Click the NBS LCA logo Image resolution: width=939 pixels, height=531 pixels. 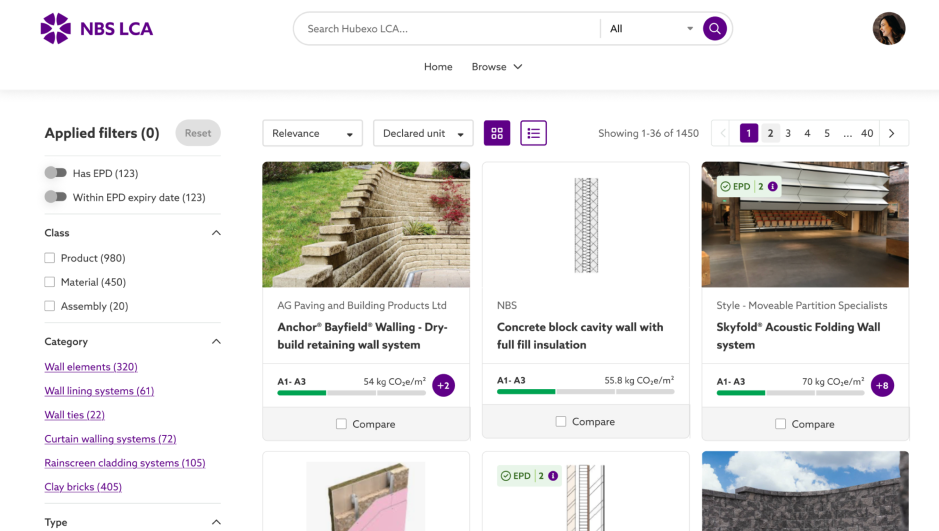click(96, 28)
